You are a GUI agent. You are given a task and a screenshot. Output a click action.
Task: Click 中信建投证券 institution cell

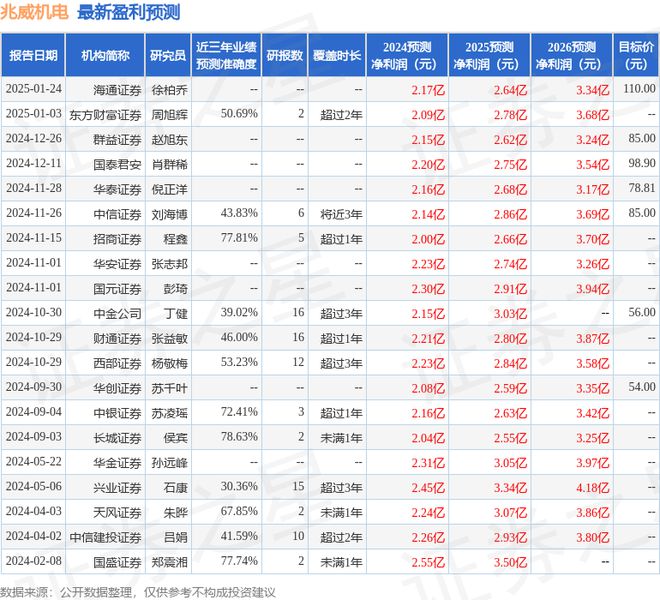[105, 537]
